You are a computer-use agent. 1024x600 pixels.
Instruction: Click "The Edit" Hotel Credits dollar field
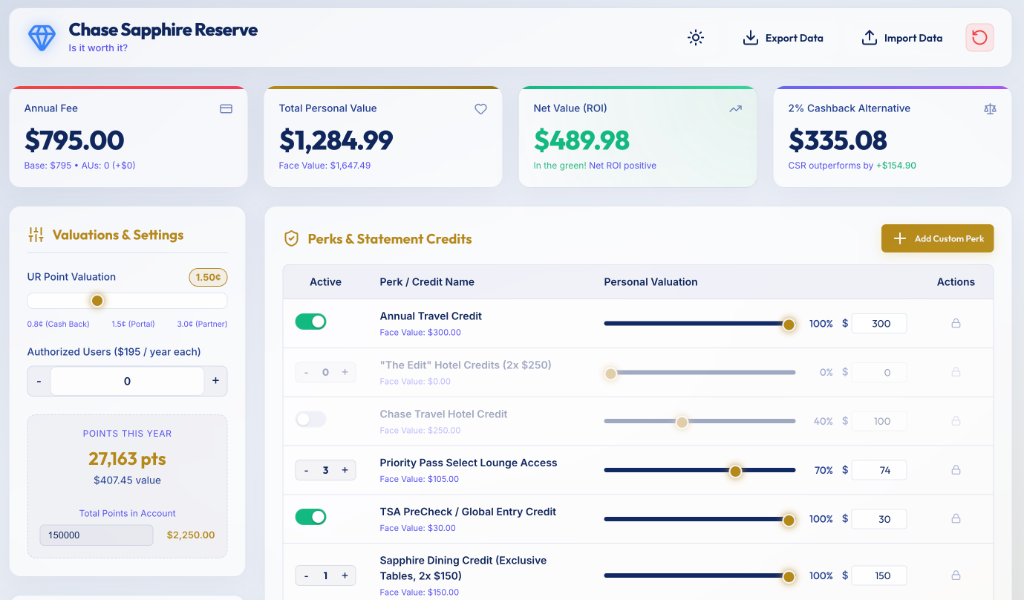880,373
